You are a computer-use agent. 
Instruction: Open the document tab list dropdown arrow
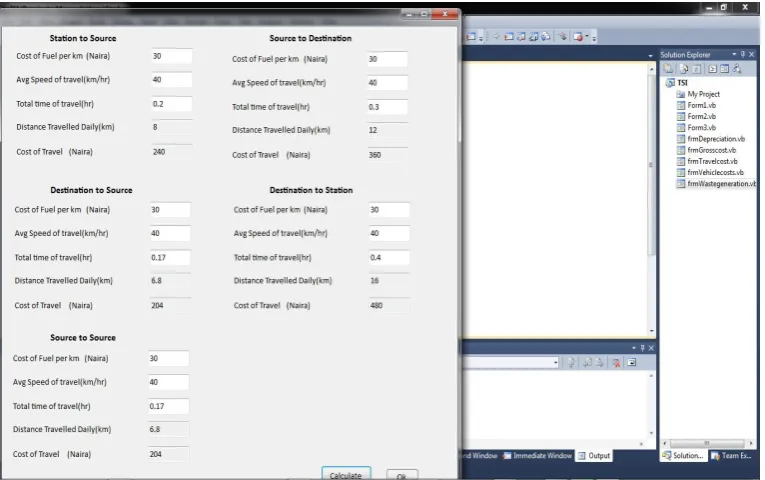pos(650,56)
